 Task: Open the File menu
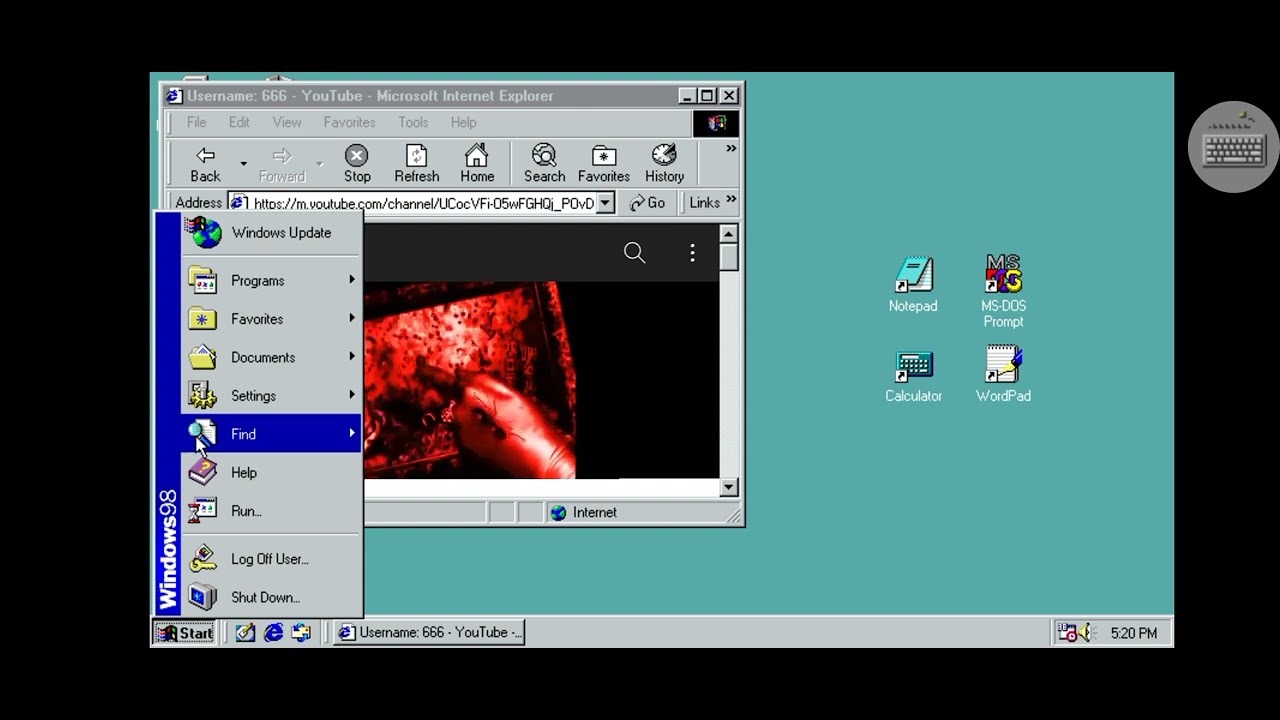(x=196, y=122)
